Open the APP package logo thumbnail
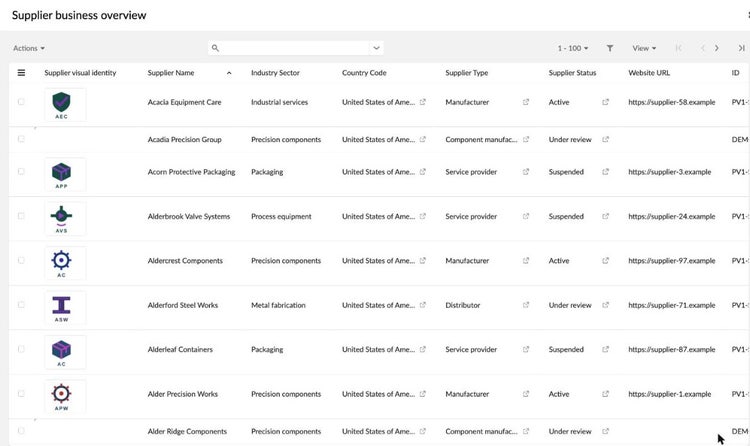Viewport: 750px width, 446px height. coord(65,175)
